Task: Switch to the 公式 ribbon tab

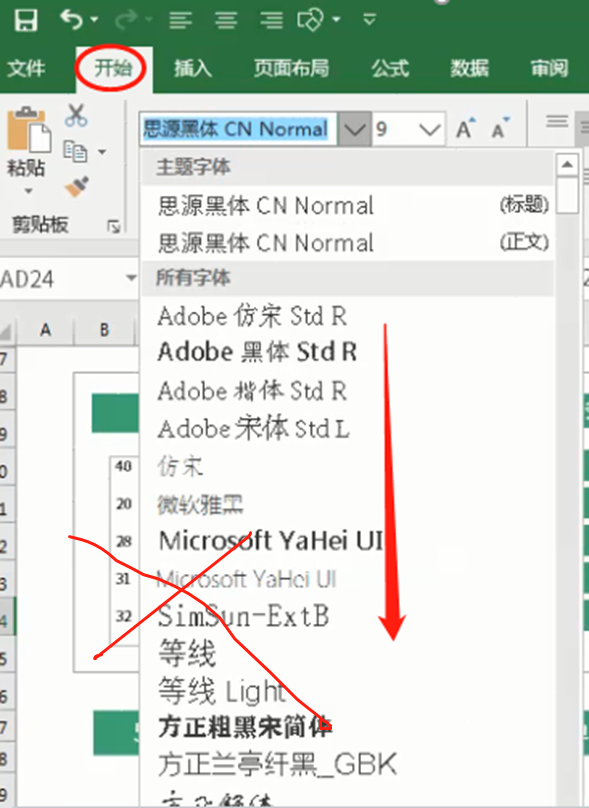Action: pos(390,68)
